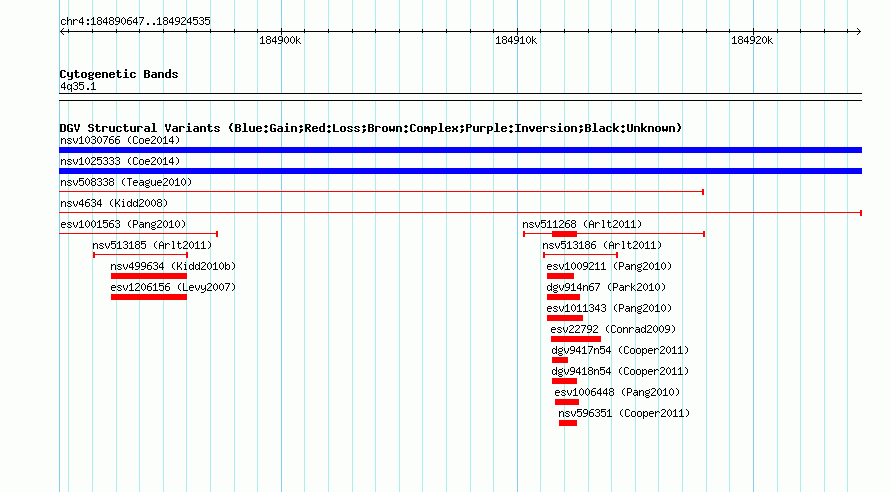Open the nsv596351 (Cooper2011) label
The image size is (890, 492).
[624, 413]
